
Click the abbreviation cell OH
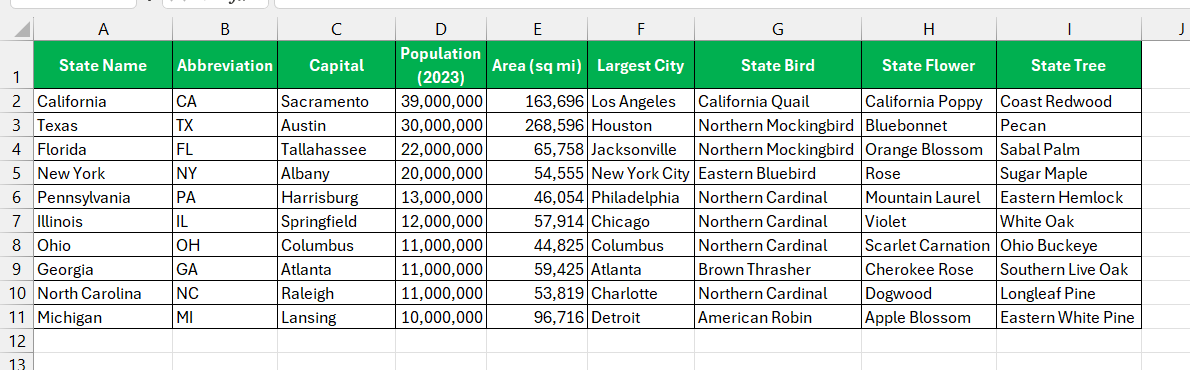point(225,245)
